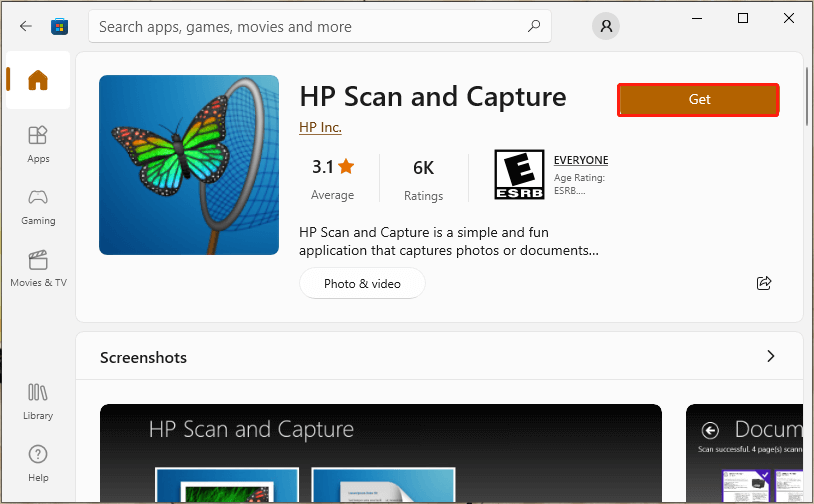Click the orange star rating icon
Screen dimensions: 814x504
click(346, 167)
